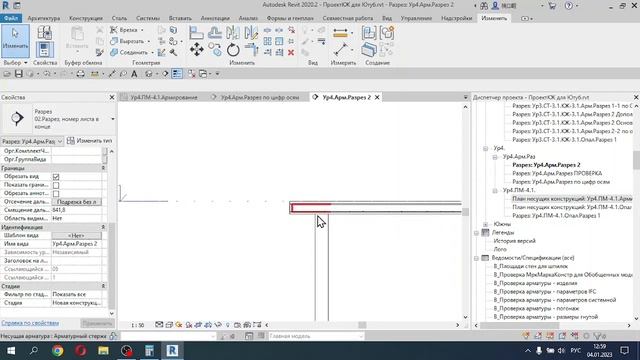This screenshot has width=640, height=360.
Task: Close the Ур4.Арм.Разрез 2 view tab
Action: tap(377, 97)
